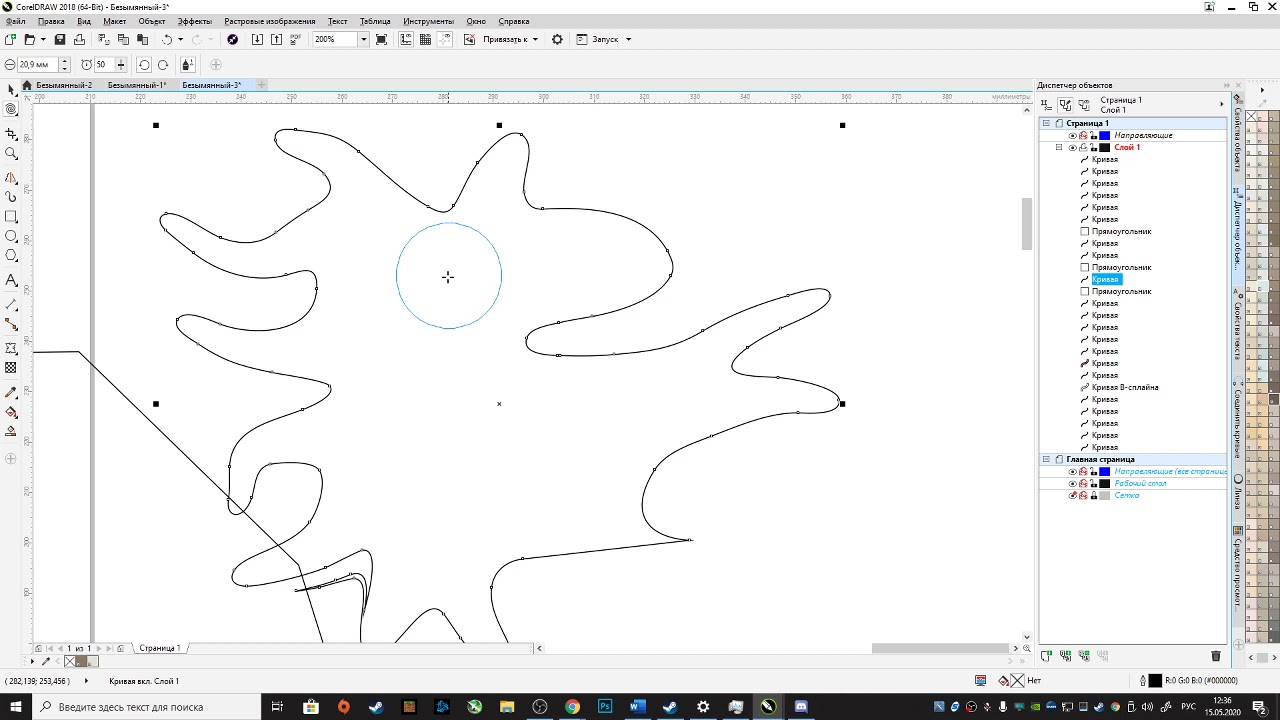Open the Растровые изображения menu
This screenshot has height=720, width=1280.
[270, 21]
